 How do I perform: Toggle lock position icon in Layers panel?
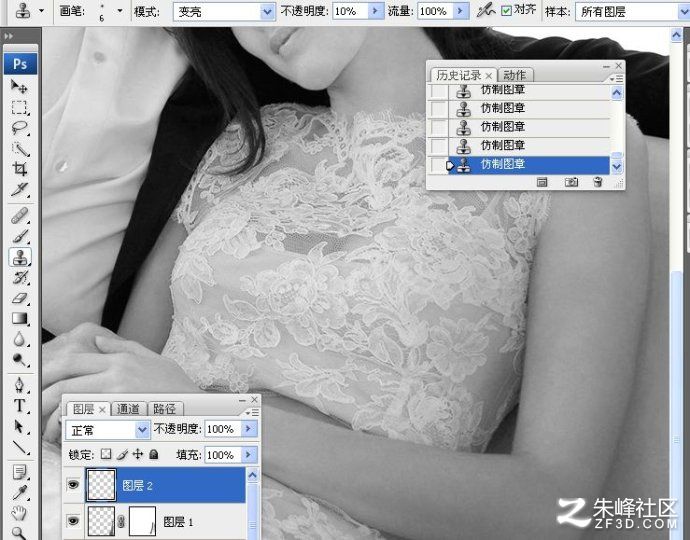138,454
